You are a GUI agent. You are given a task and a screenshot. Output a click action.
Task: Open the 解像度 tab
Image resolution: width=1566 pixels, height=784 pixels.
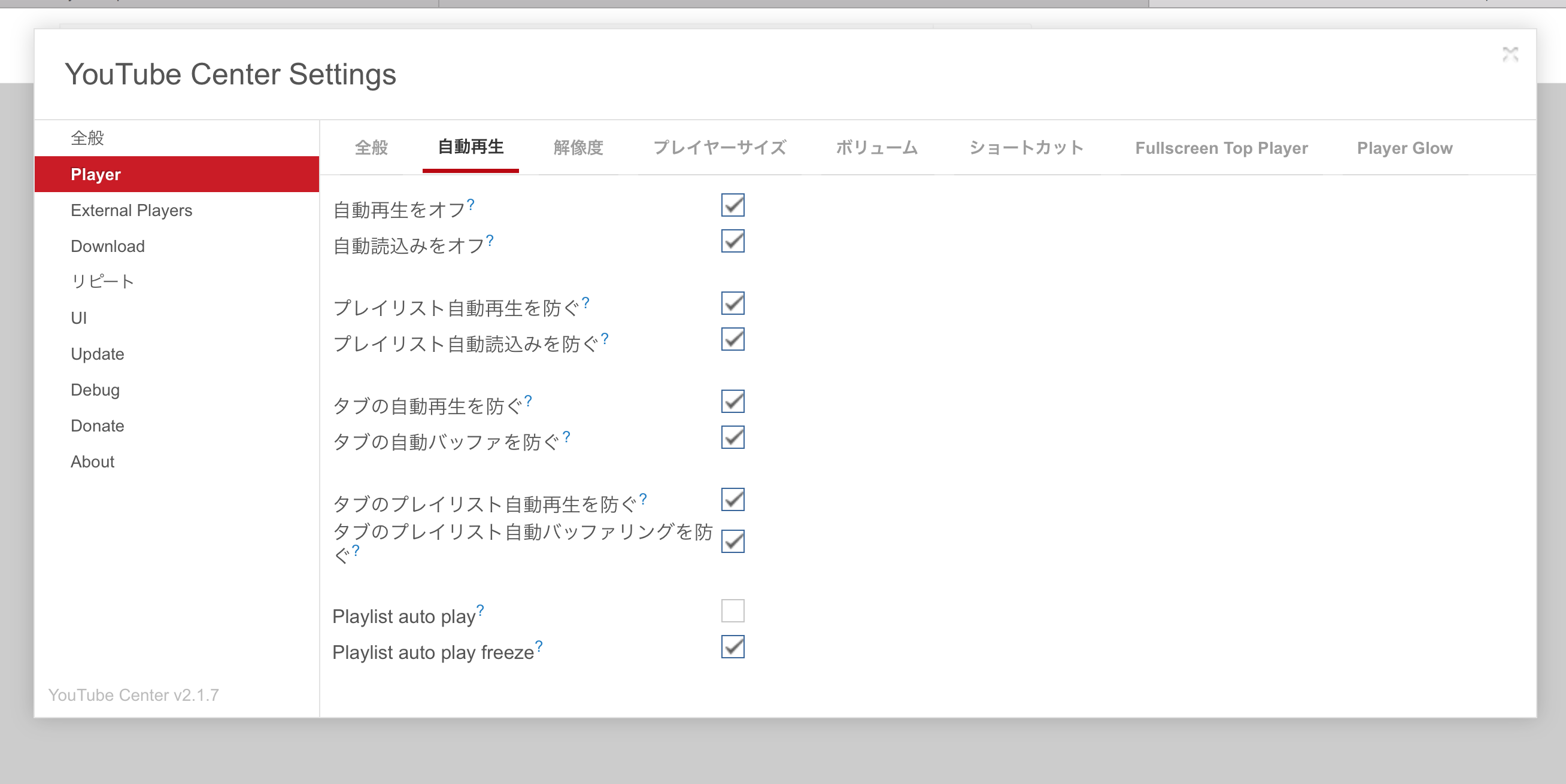(578, 148)
